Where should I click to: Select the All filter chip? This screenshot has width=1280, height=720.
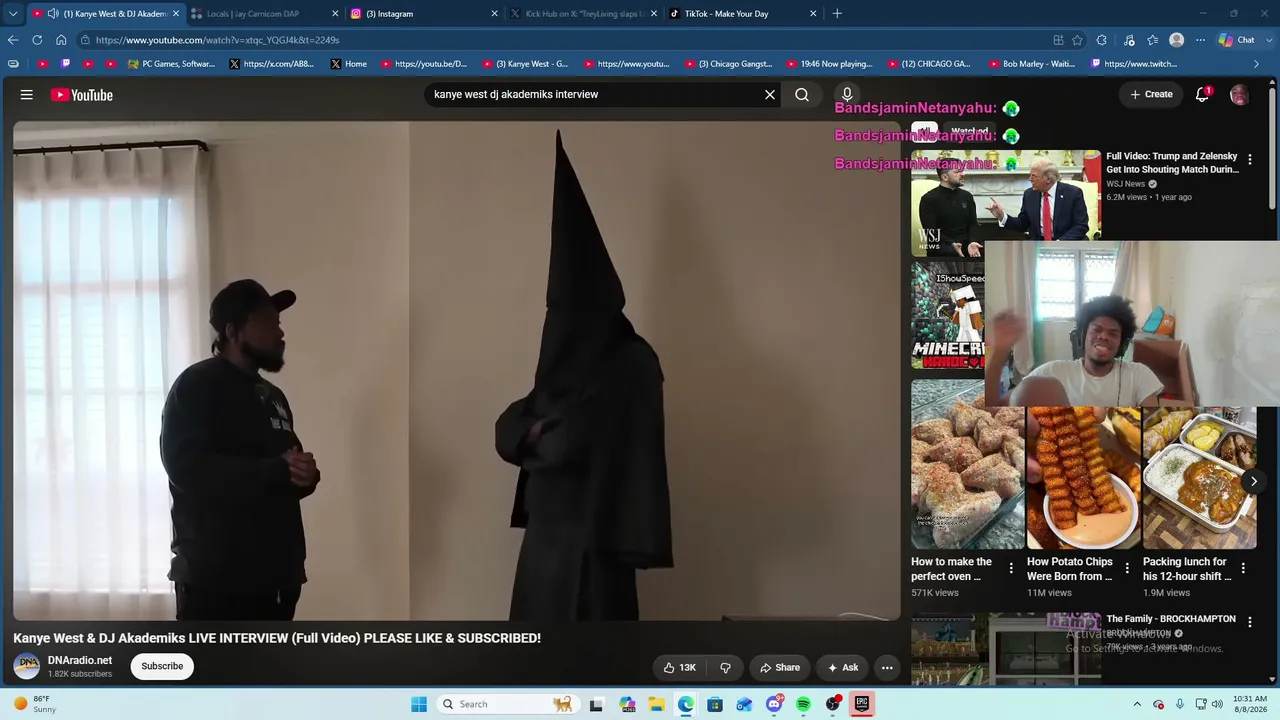click(x=924, y=131)
